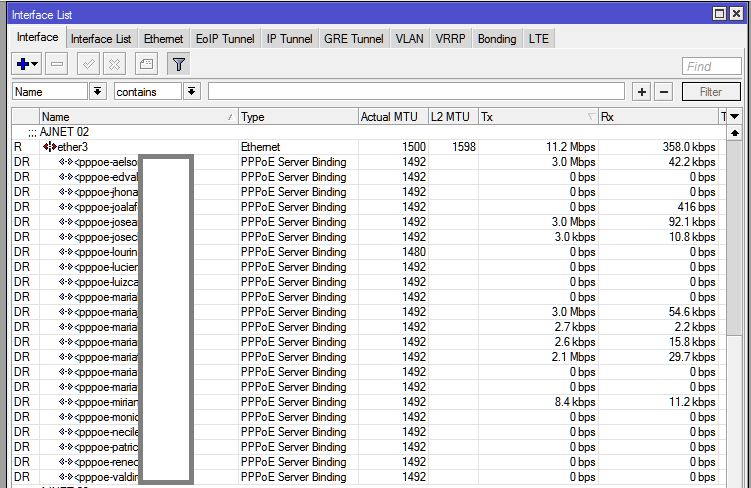Remove filter row with the minus button

coord(664,91)
